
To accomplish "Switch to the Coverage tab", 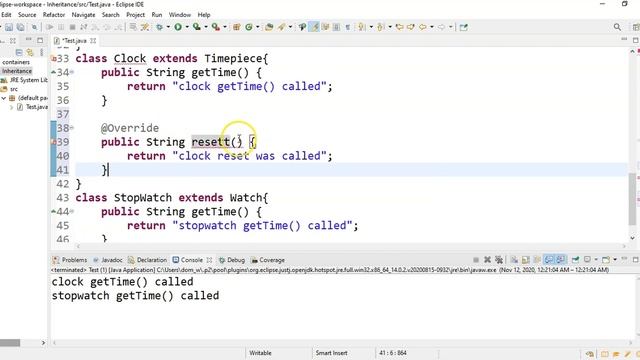I will [x=268, y=260].
